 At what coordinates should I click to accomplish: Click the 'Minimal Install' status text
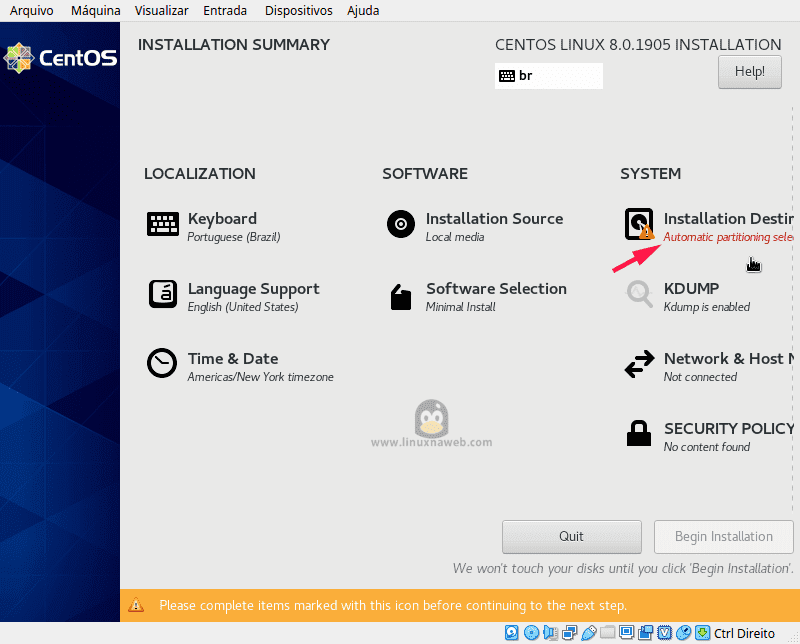(461, 307)
